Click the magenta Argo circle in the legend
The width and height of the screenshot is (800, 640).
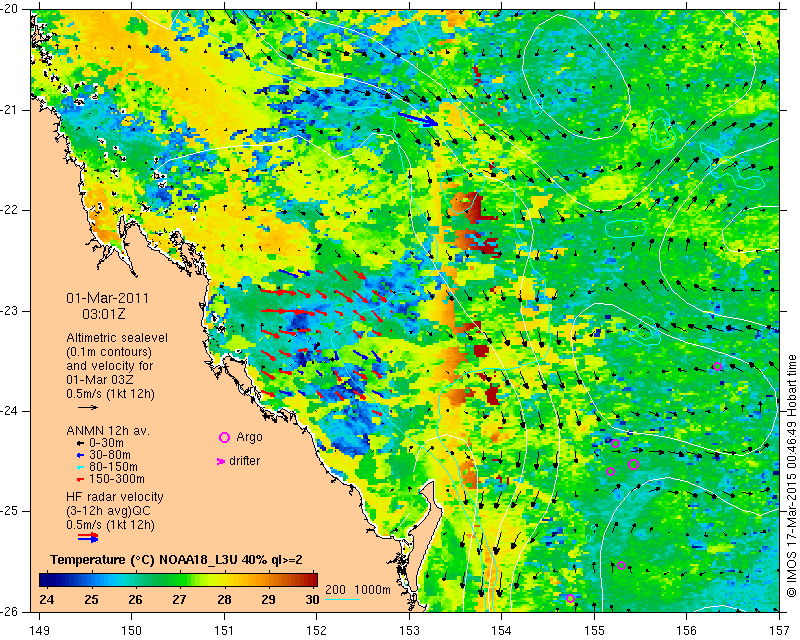click(224, 437)
